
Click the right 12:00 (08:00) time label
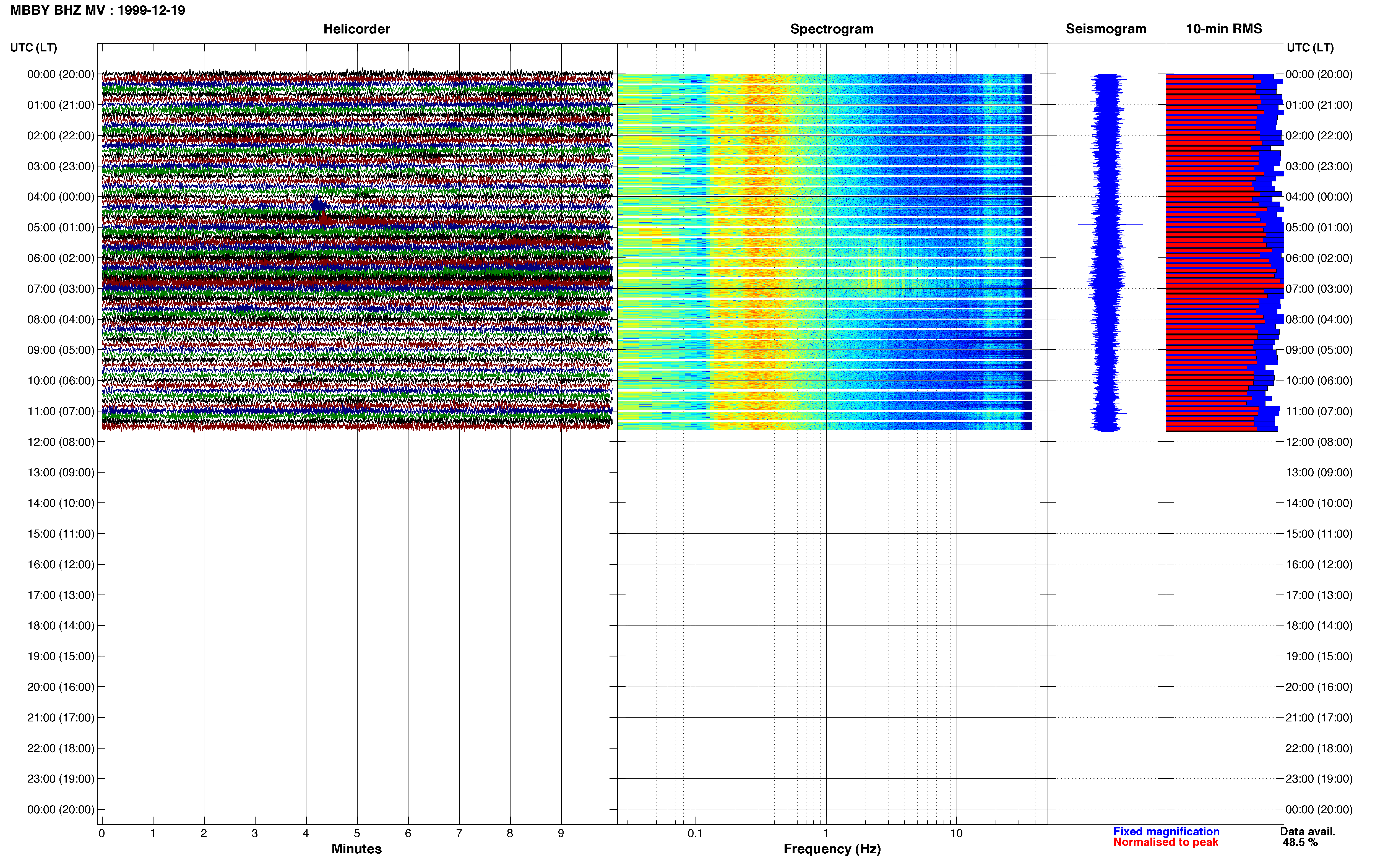coord(1319,442)
